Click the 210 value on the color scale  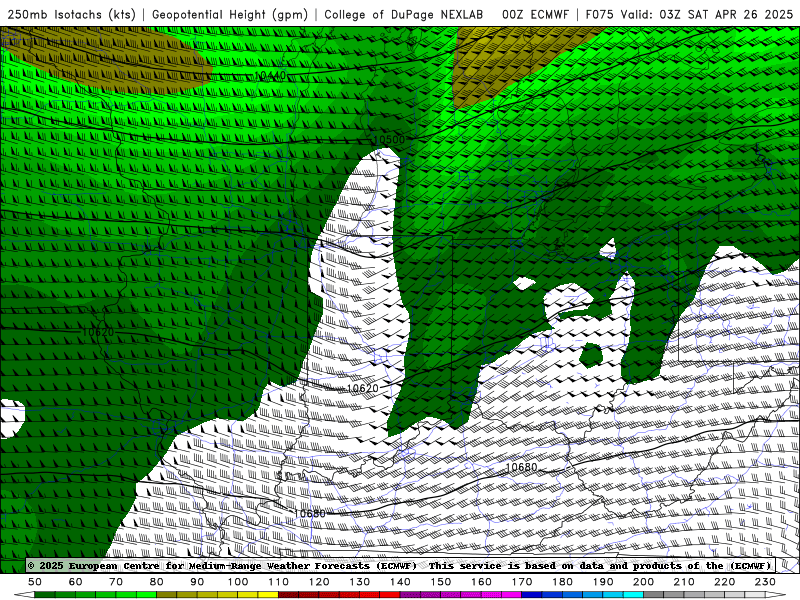(684, 582)
